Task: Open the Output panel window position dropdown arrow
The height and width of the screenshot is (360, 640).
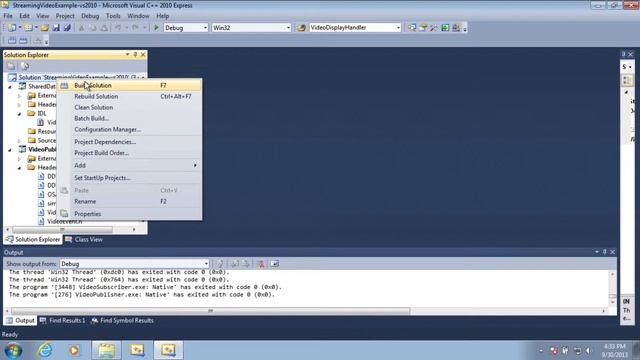Action: click(597, 252)
